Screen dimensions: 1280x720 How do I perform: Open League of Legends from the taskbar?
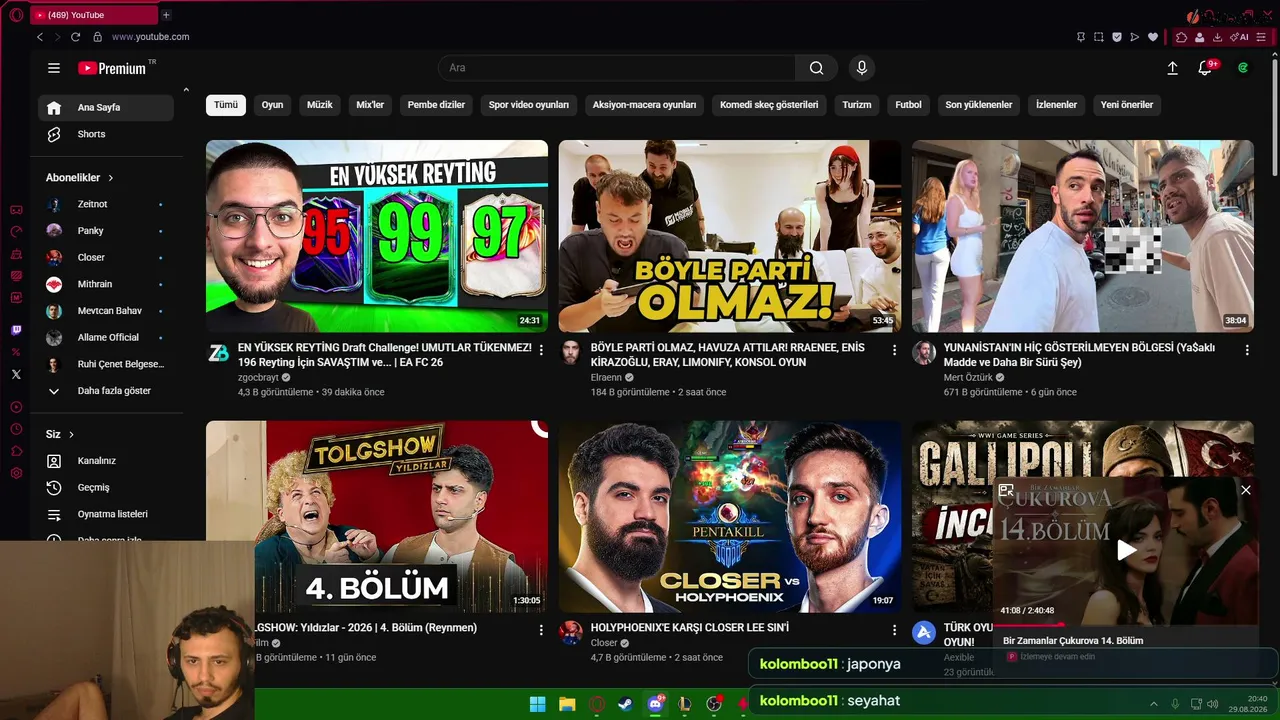pyautogui.click(x=685, y=704)
